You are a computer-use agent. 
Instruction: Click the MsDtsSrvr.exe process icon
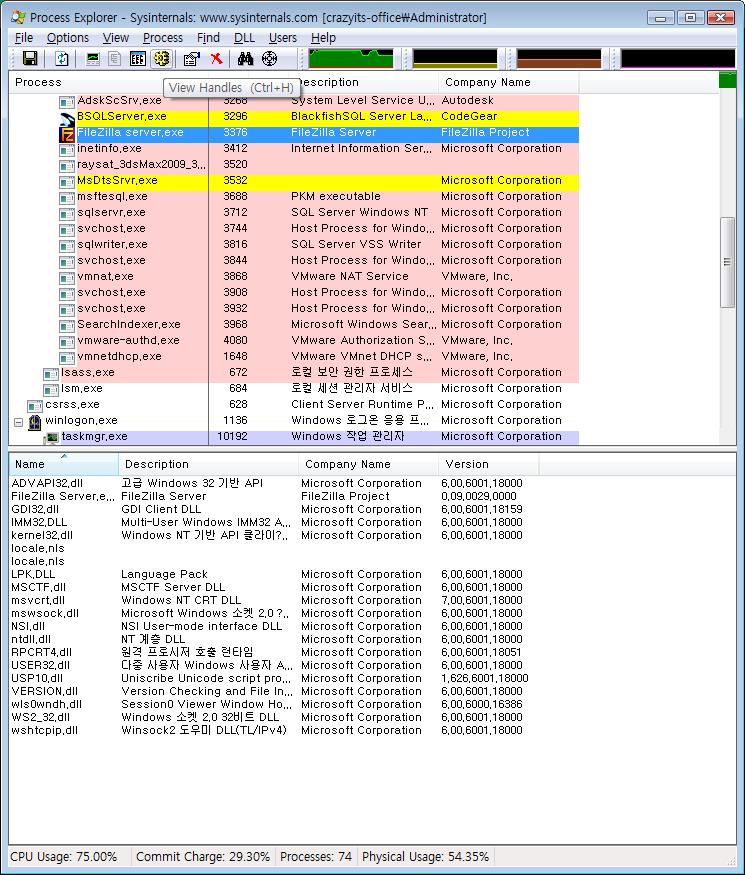coord(67,182)
